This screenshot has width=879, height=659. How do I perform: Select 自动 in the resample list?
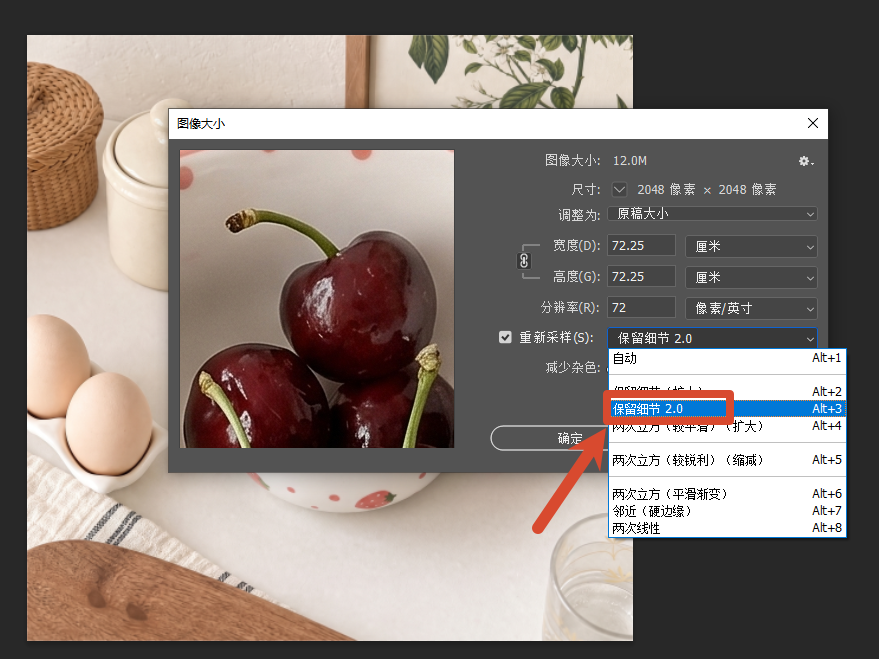[x=727, y=358]
